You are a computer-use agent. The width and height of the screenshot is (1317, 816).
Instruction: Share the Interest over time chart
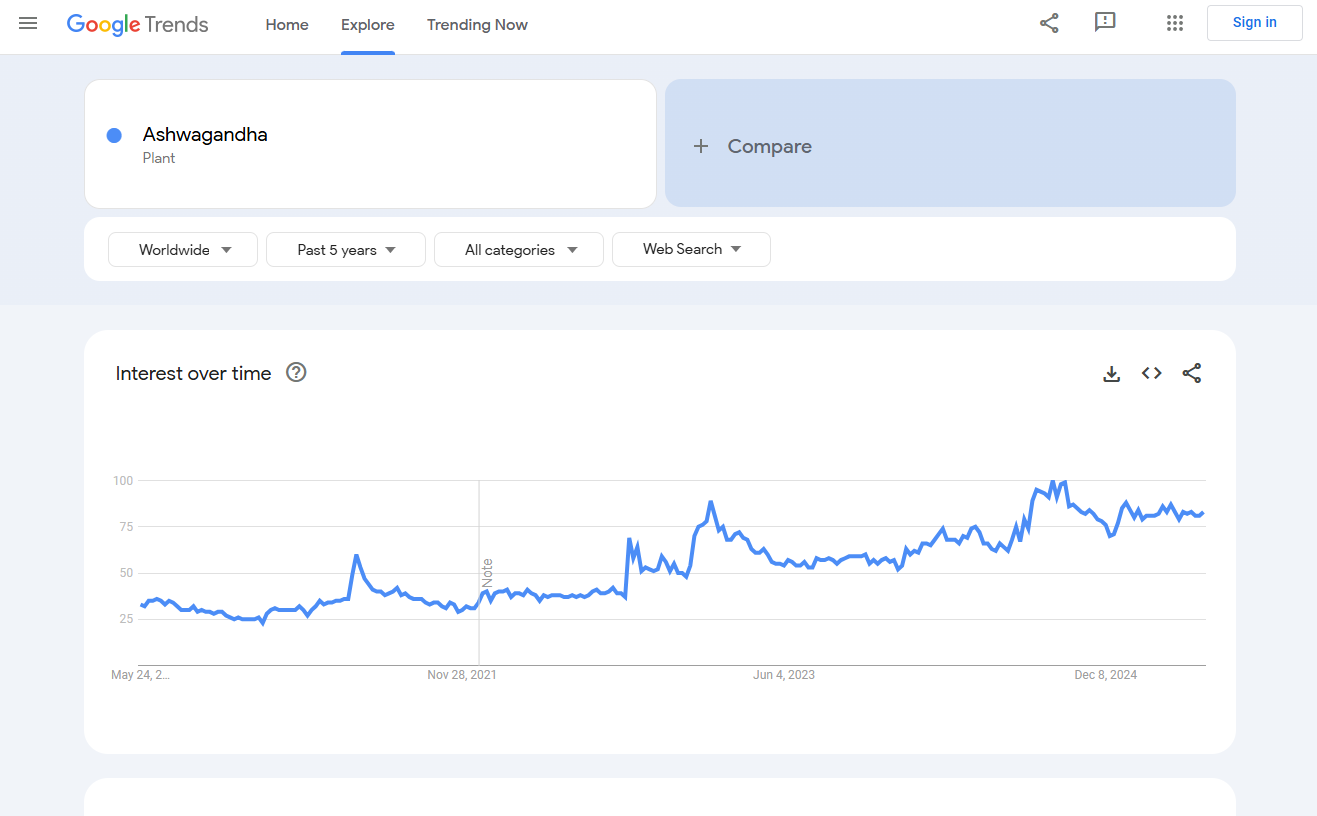(x=1192, y=373)
